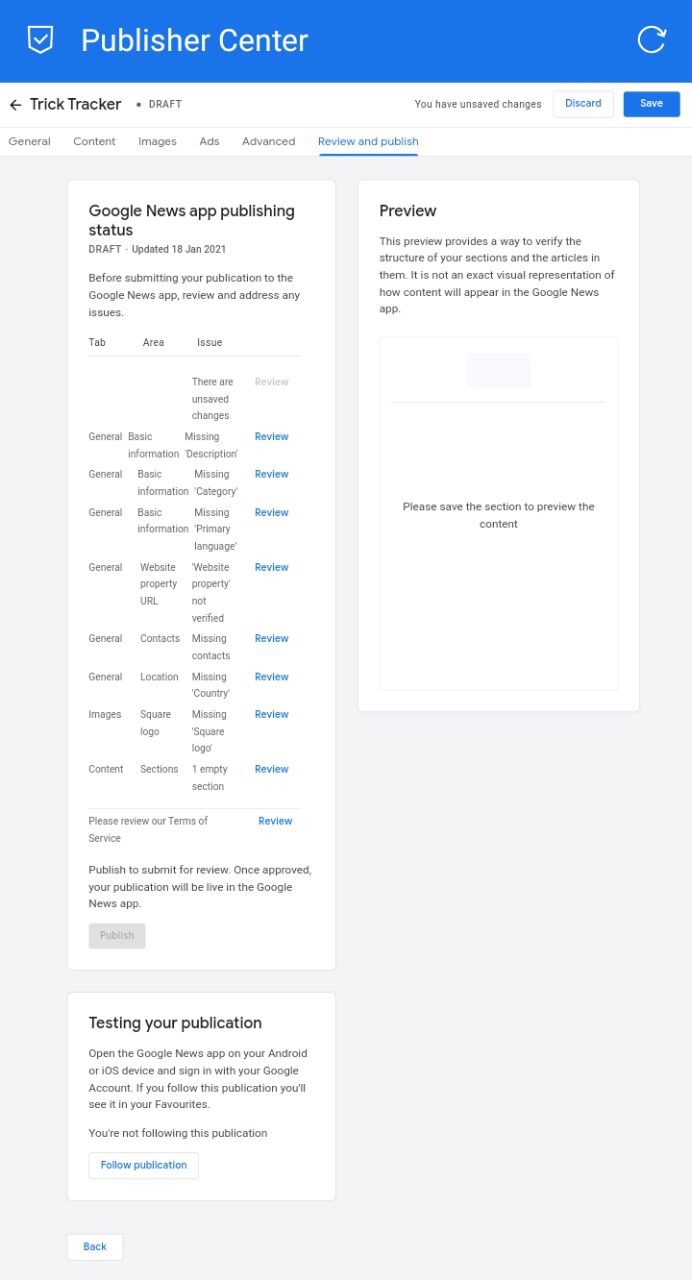Click the Follow publication button
This screenshot has width=692, height=1280.
pyautogui.click(x=143, y=1166)
